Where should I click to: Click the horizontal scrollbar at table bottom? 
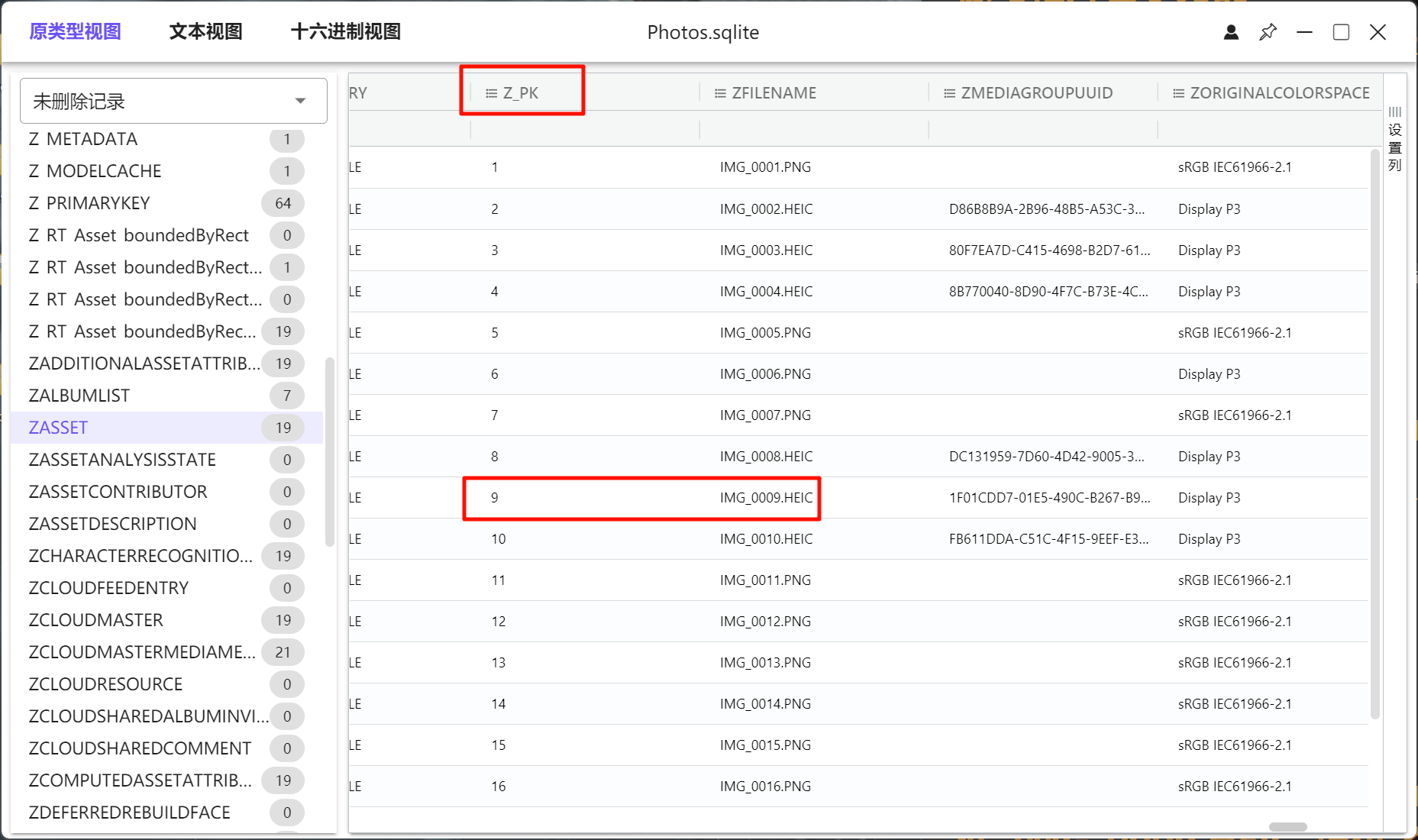point(1287,827)
